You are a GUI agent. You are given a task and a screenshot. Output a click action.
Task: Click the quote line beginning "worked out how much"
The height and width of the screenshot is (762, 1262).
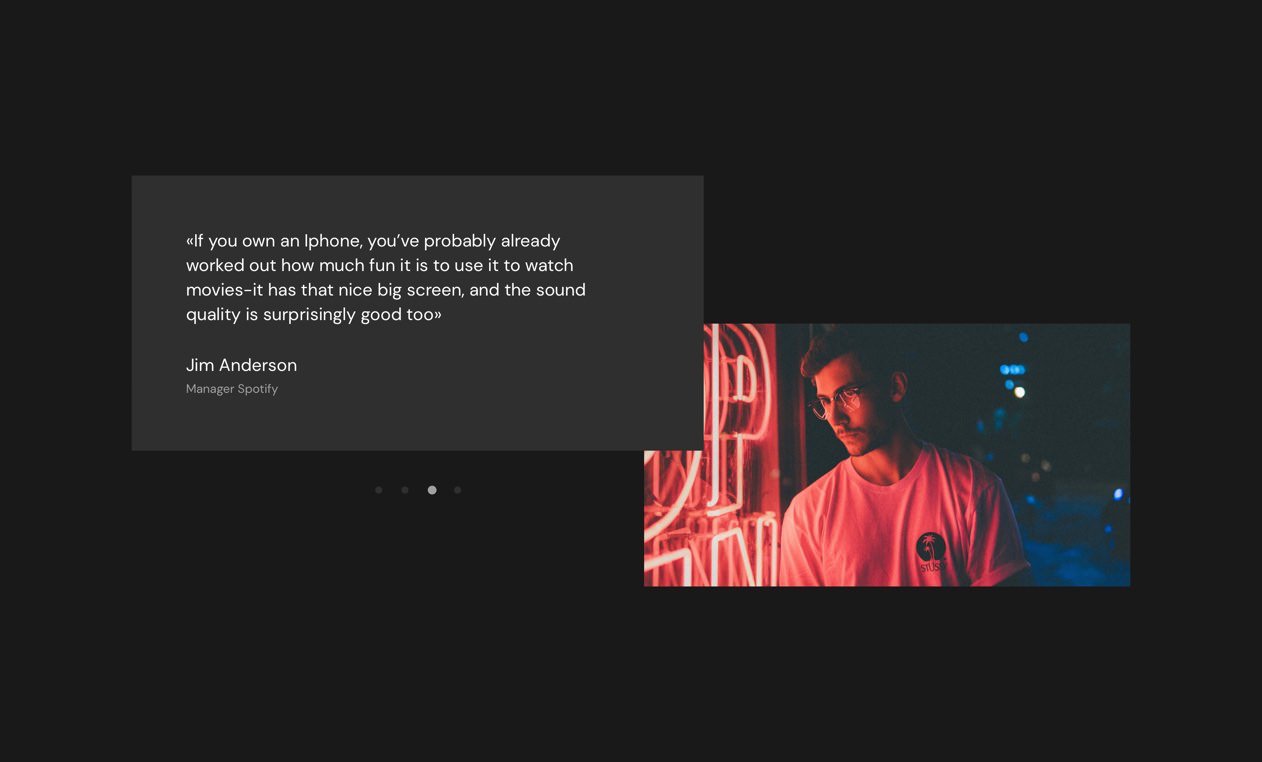[x=379, y=266]
